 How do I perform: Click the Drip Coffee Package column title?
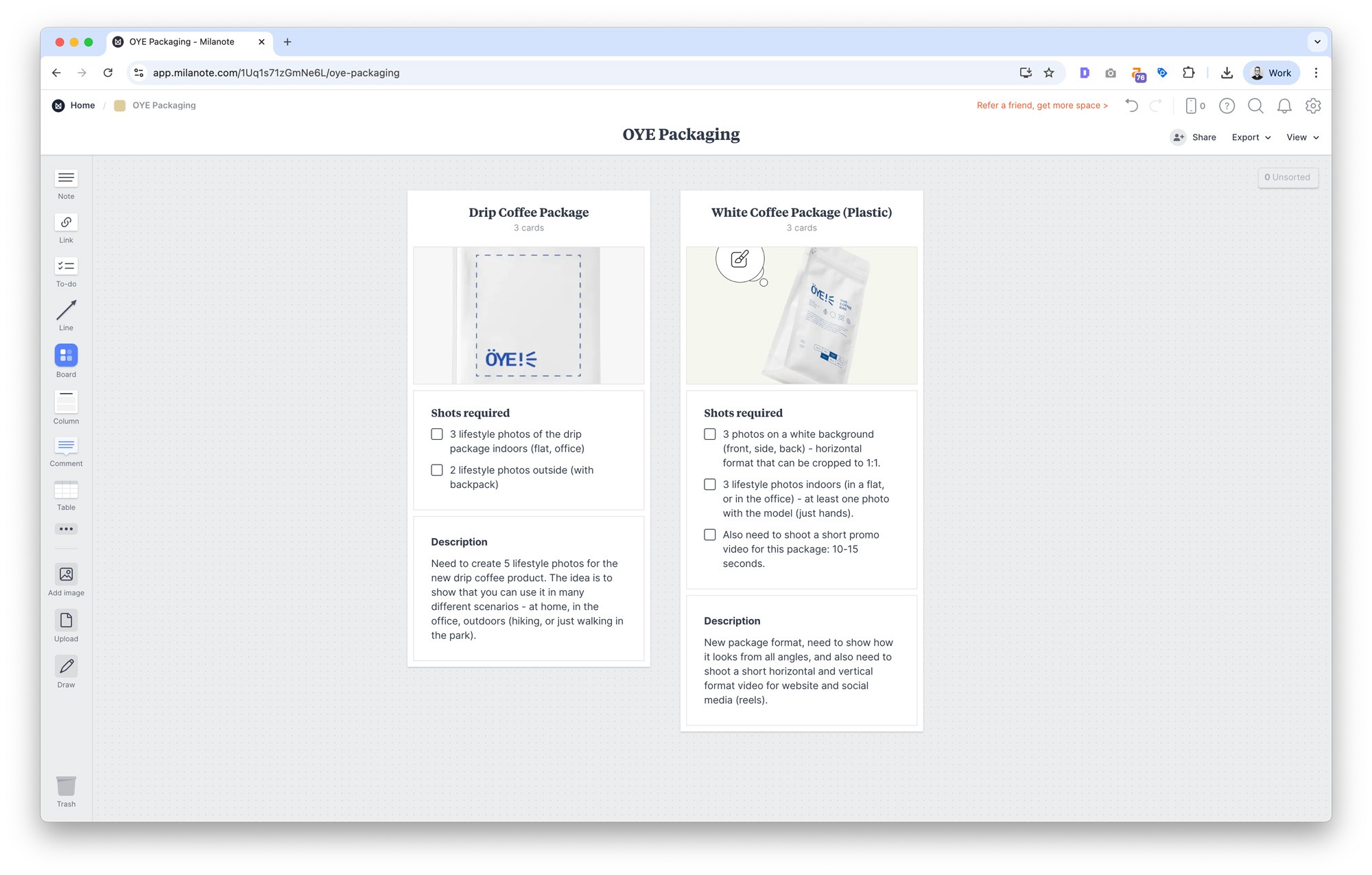click(x=528, y=213)
